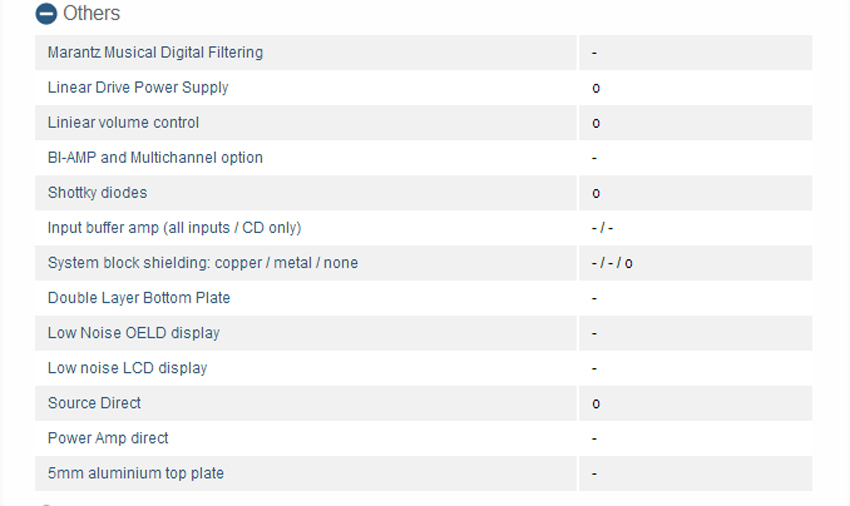Click the Liniear volume control label

[x=123, y=123]
